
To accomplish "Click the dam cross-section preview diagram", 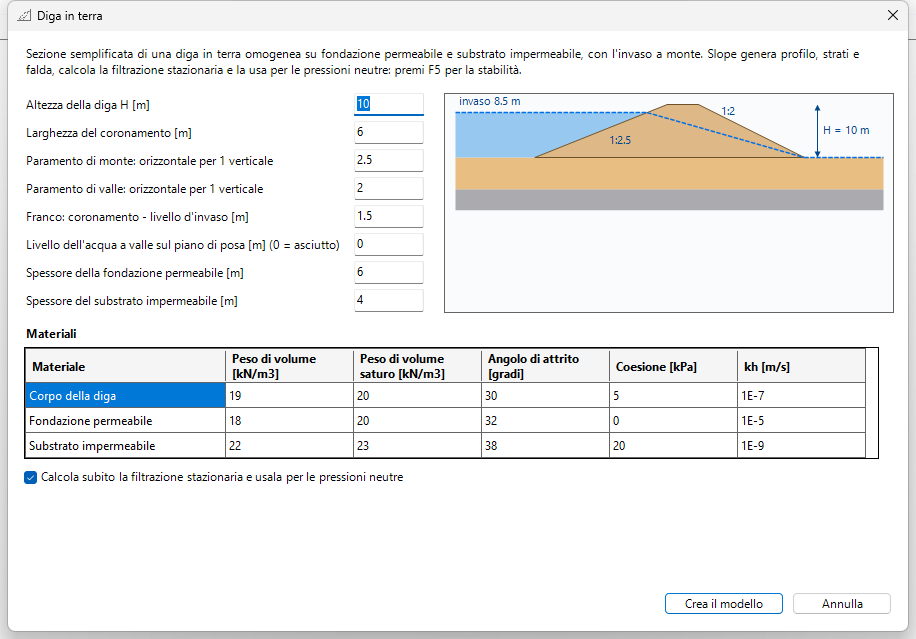I will pyautogui.click(x=669, y=203).
